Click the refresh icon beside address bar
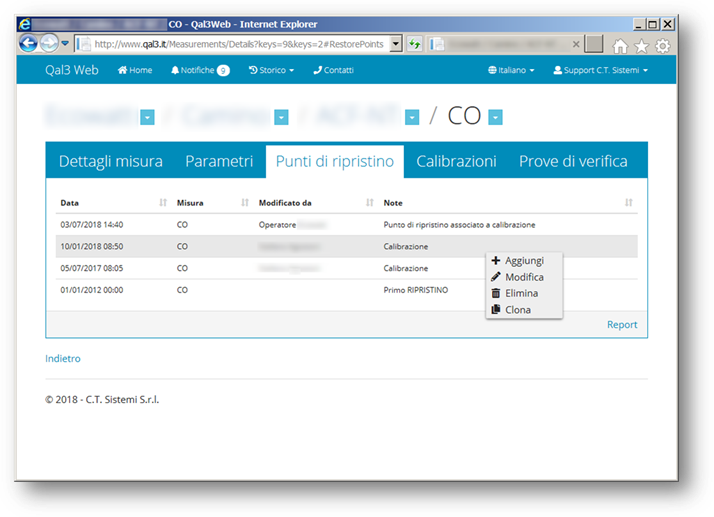The image size is (714, 517). click(414, 44)
